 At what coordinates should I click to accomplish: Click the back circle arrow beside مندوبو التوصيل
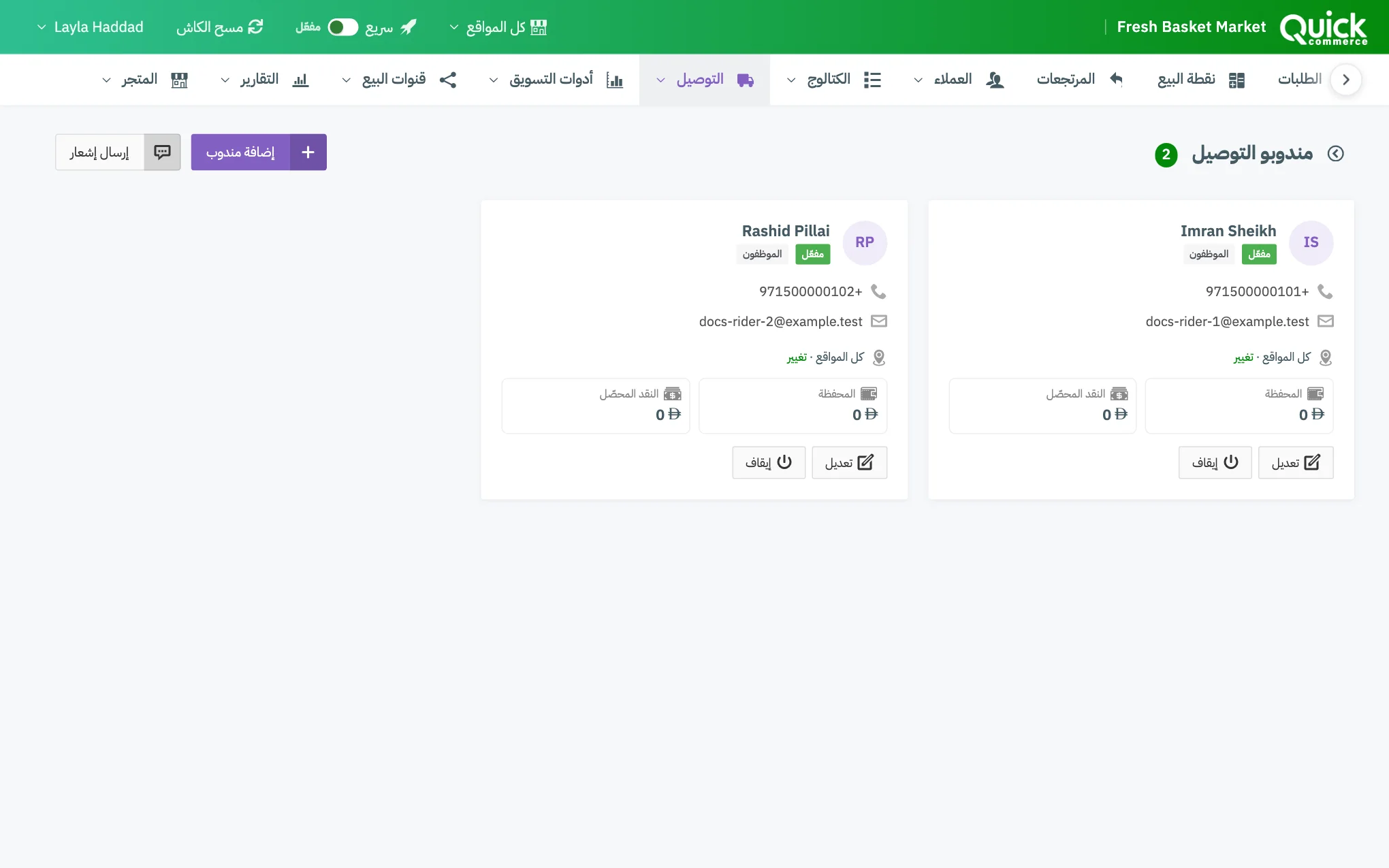tap(1336, 154)
